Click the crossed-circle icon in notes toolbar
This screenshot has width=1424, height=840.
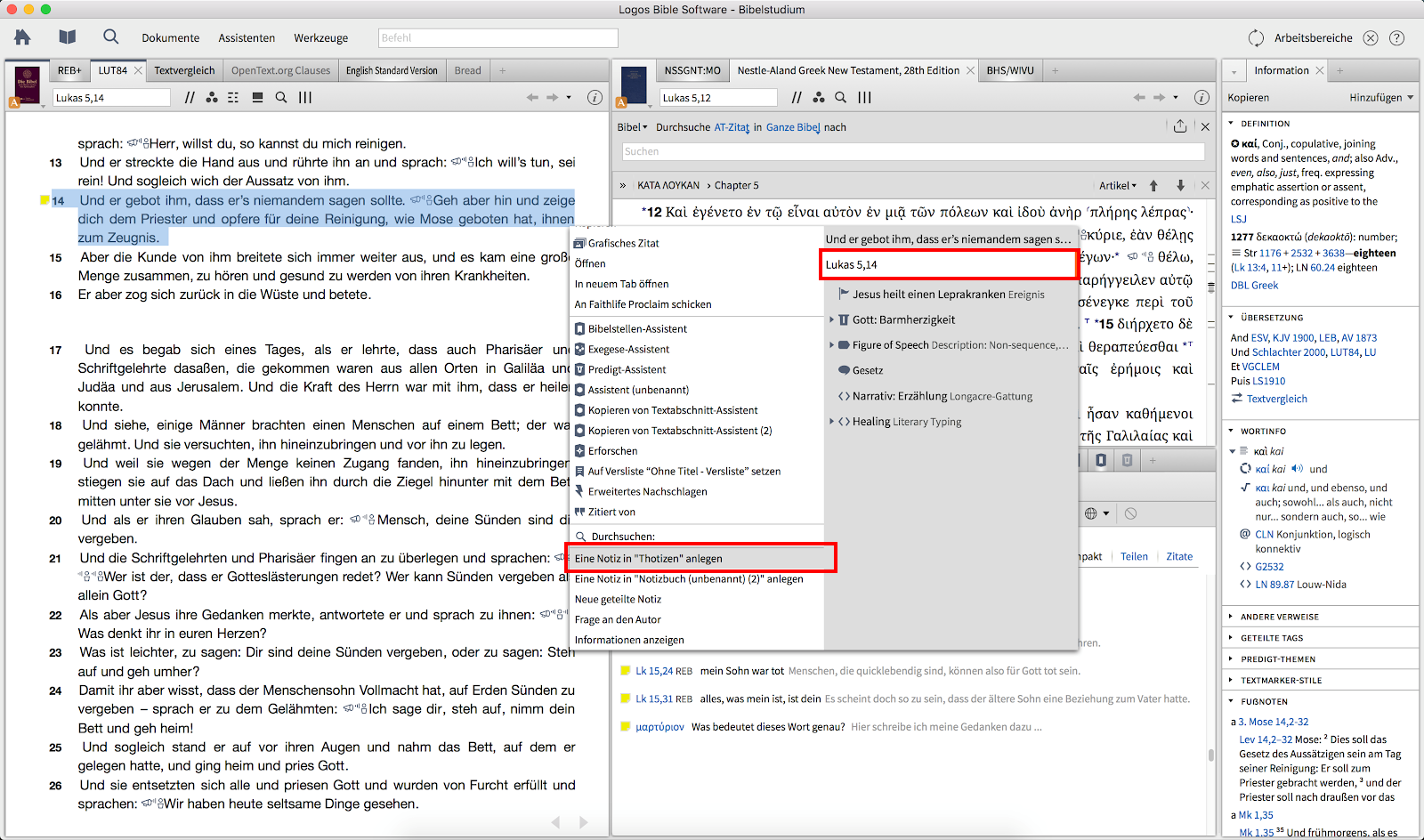(x=1130, y=513)
